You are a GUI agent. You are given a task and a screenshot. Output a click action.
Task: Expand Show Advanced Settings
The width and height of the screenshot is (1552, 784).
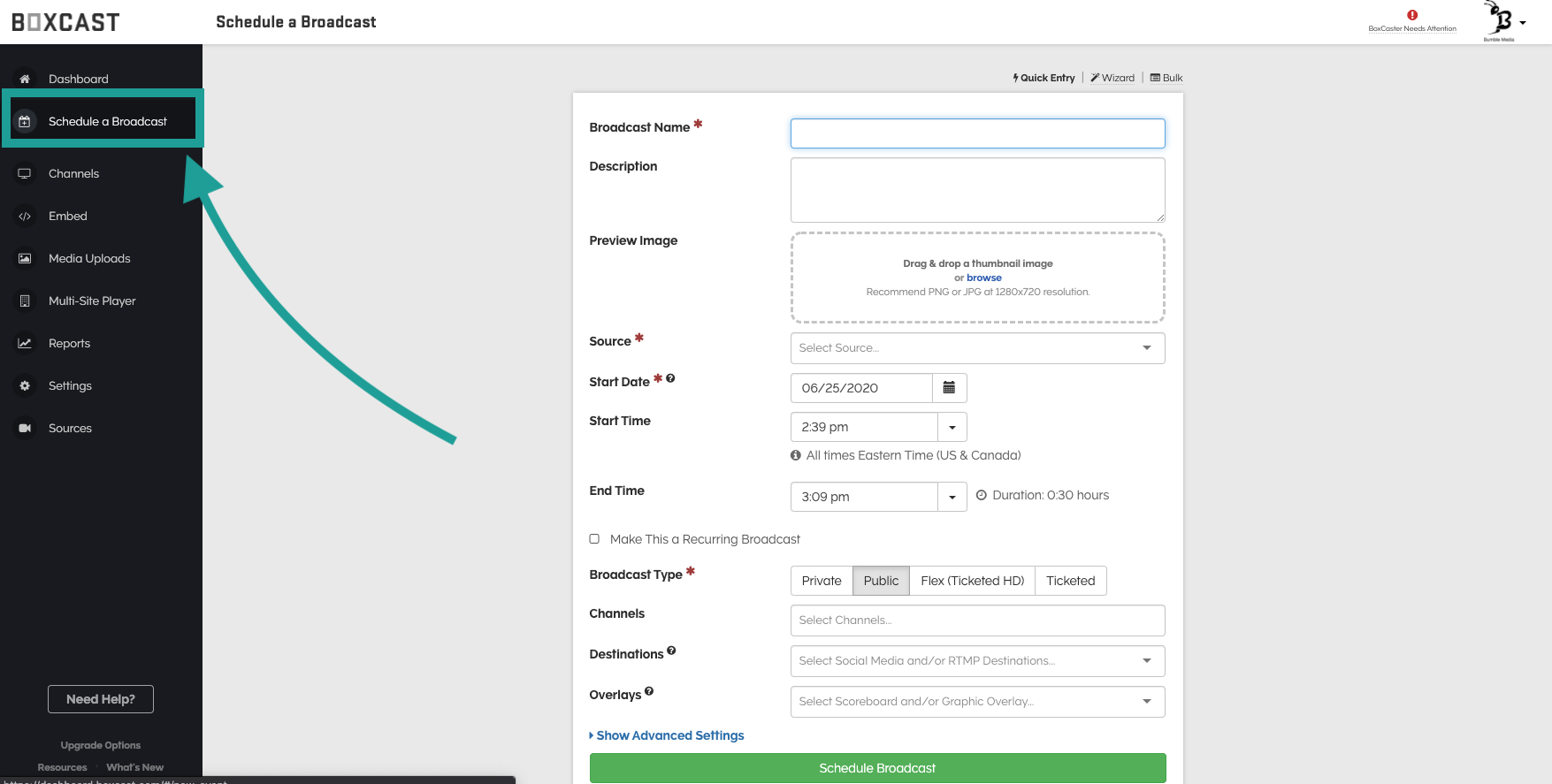[x=669, y=735]
